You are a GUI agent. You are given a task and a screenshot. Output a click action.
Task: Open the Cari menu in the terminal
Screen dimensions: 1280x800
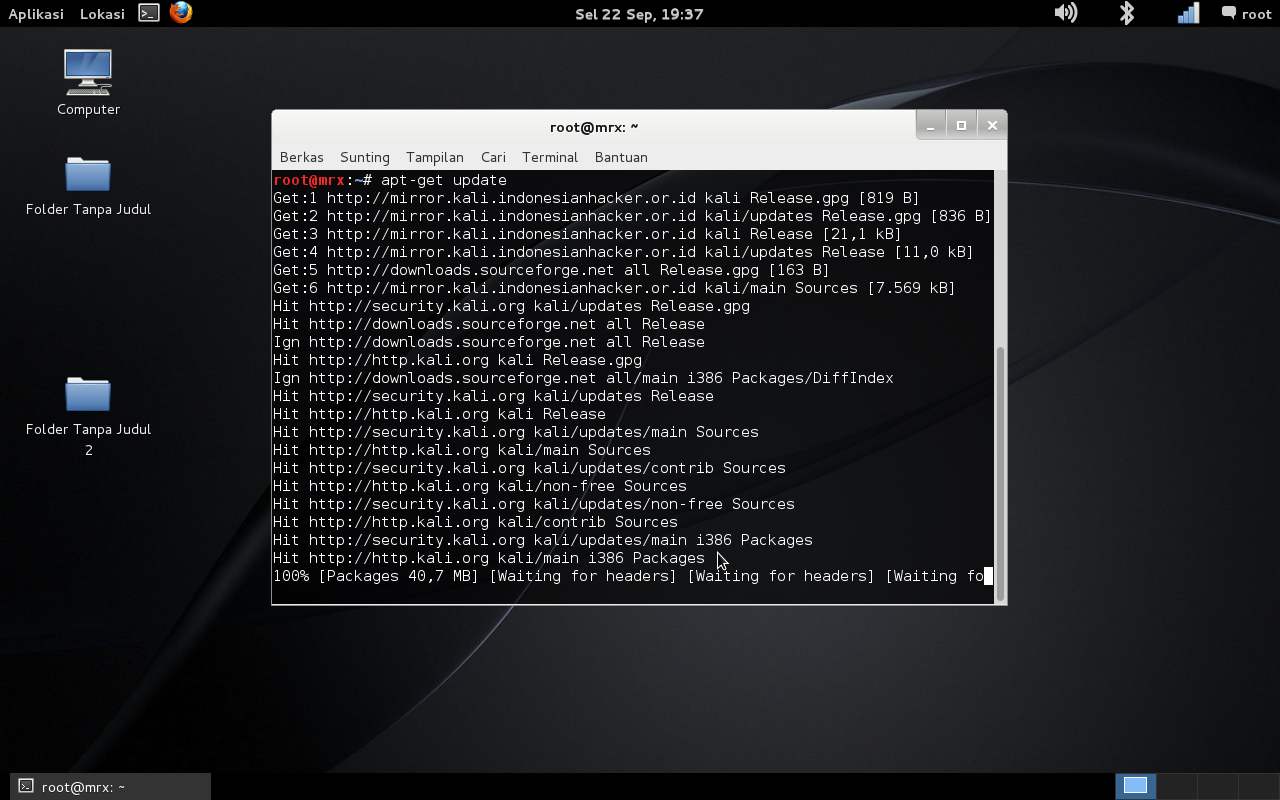(493, 157)
